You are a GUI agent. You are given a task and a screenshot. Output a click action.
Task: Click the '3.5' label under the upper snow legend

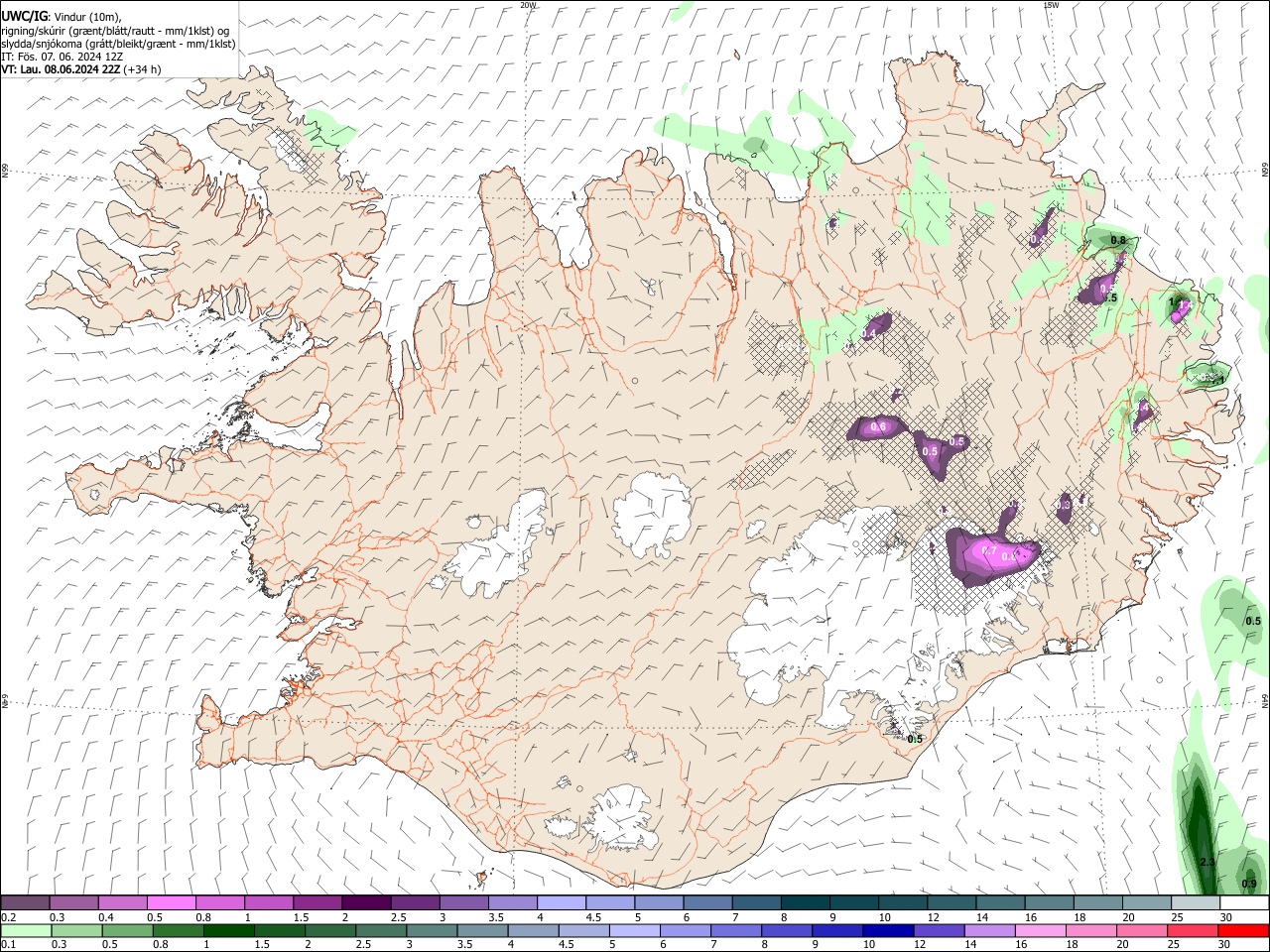[495, 917]
